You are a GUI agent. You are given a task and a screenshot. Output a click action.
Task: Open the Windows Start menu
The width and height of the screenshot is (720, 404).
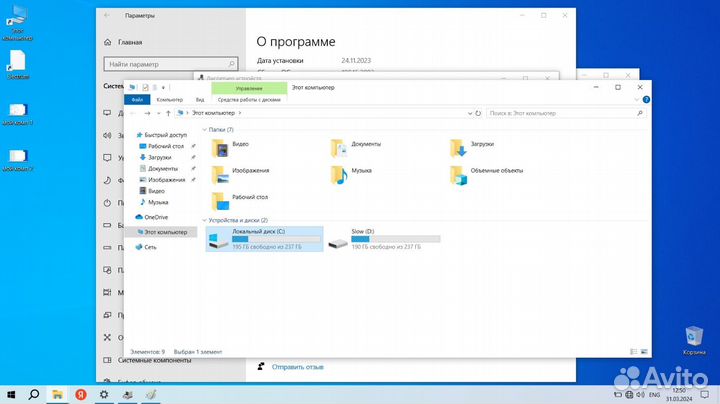point(11,394)
